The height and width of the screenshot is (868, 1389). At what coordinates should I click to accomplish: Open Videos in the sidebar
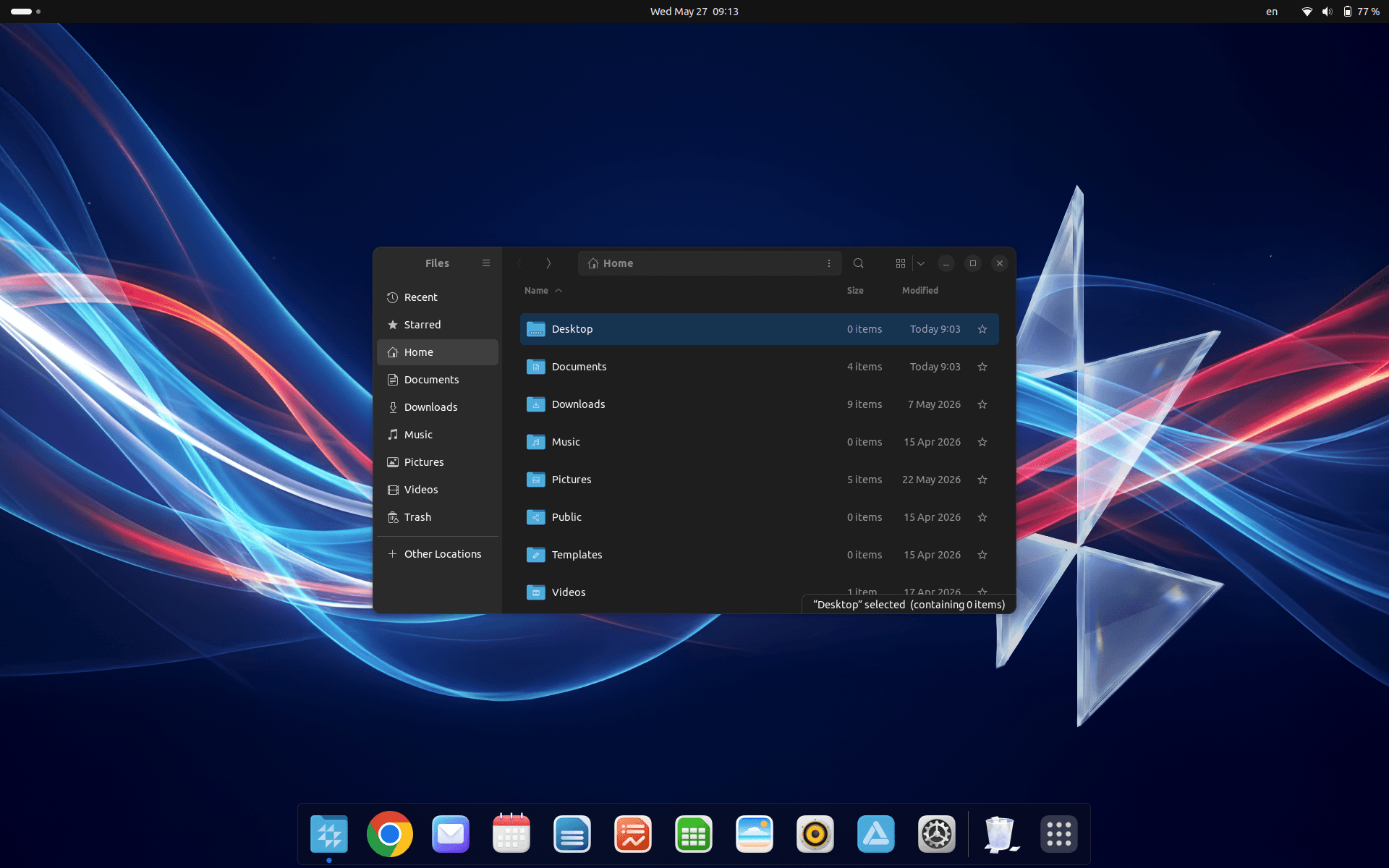point(438,490)
